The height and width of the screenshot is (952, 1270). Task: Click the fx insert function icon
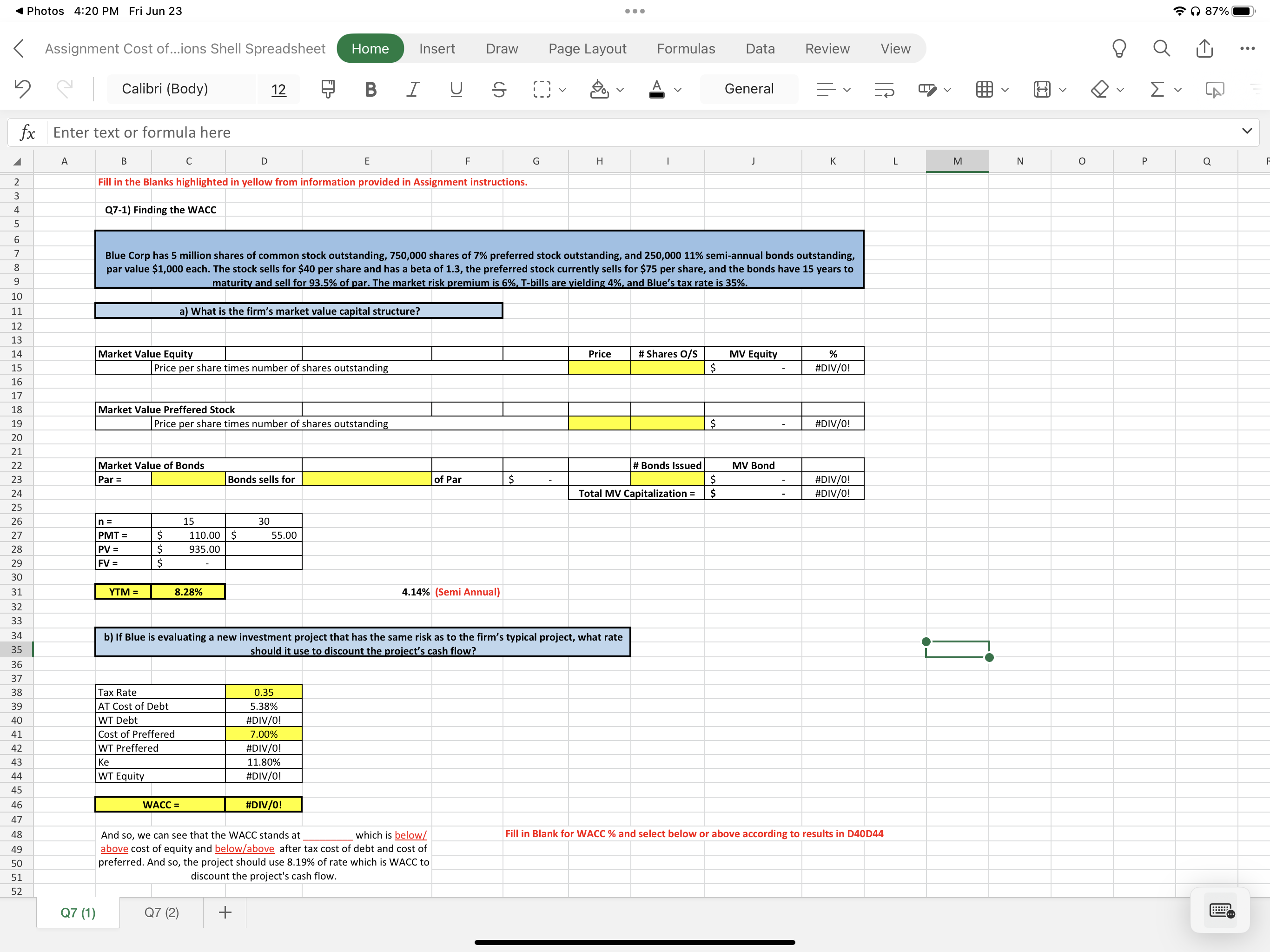point(27,132)
